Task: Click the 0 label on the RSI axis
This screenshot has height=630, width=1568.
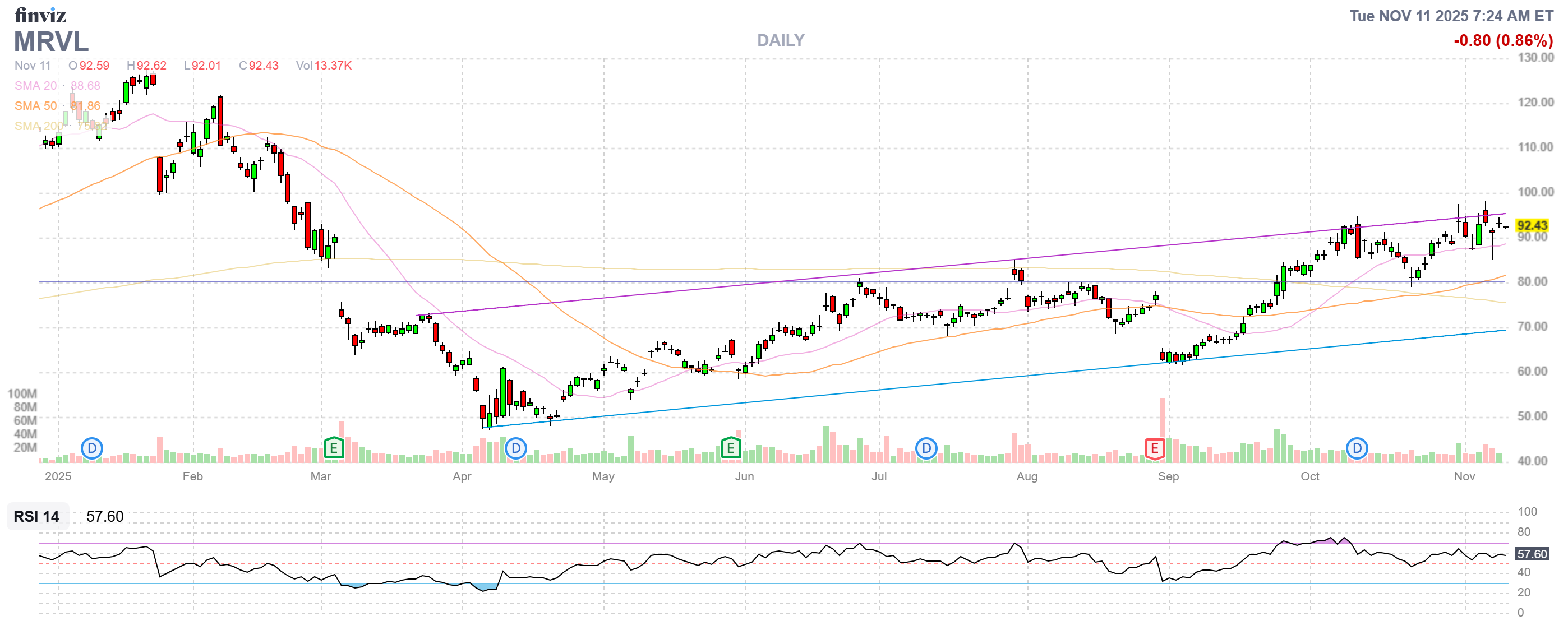Action: point(1520,613)
